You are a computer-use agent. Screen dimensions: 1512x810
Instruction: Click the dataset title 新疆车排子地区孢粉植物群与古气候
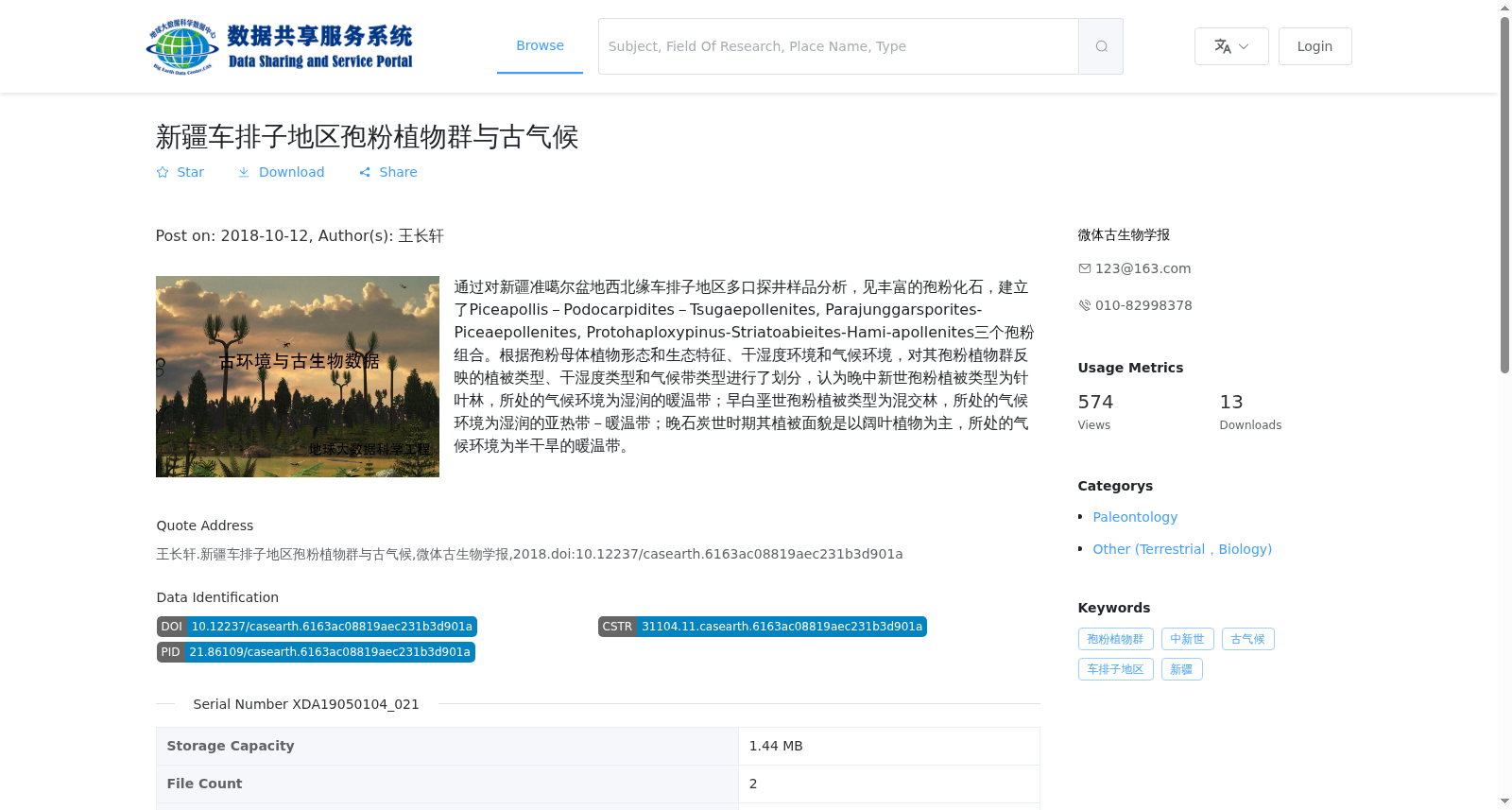[x=367, y=137]
